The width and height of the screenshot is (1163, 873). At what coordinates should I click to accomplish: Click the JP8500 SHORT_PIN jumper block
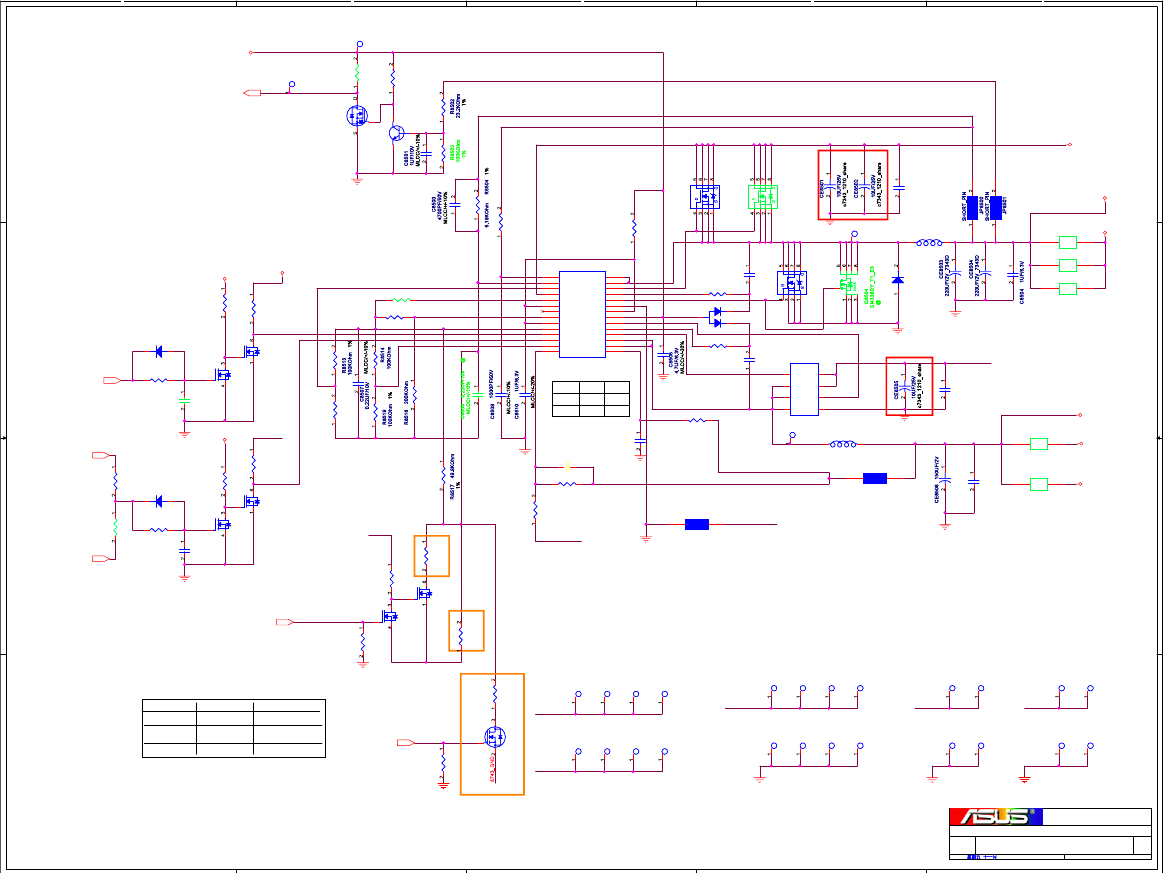(x=972, y=208)
